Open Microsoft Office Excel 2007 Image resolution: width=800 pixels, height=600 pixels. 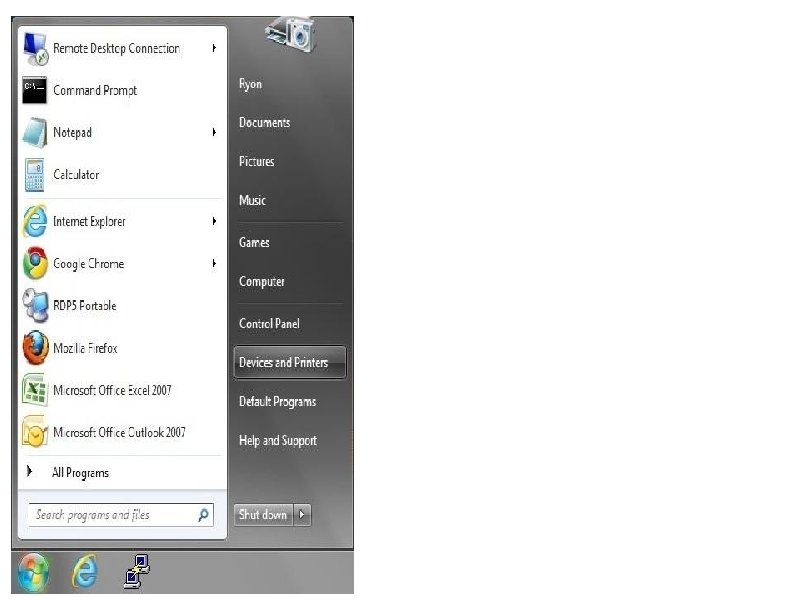click(117, 390)
